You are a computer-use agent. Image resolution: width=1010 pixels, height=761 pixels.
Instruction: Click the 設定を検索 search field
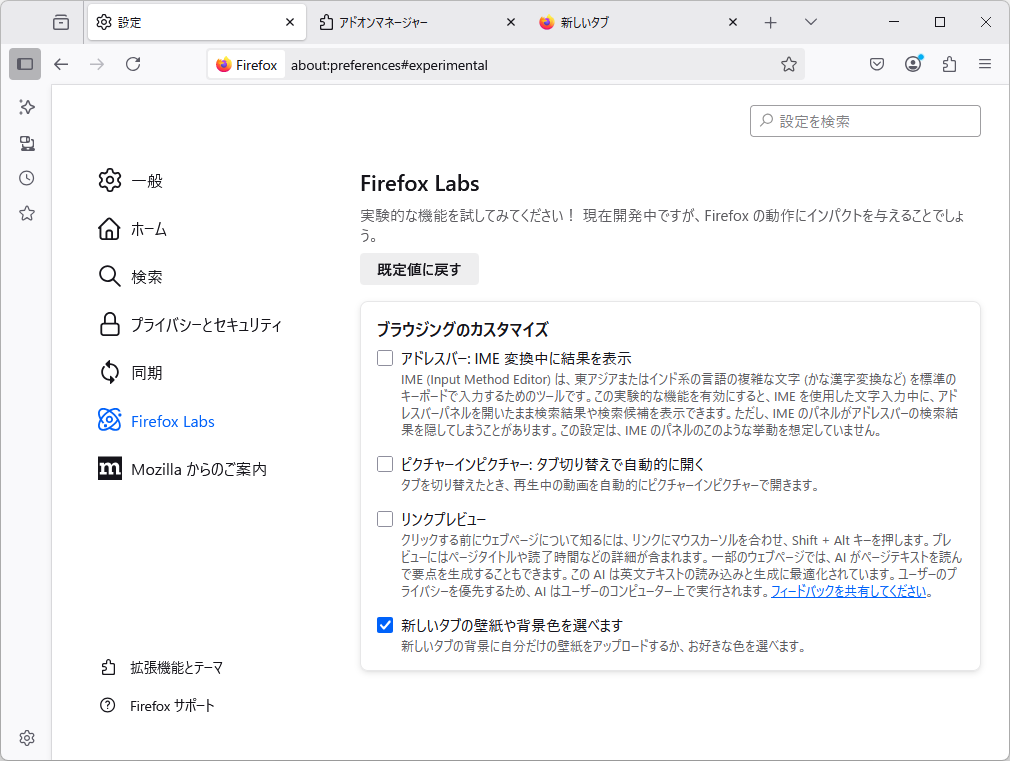pyautogui.click(x=865, y=120)
